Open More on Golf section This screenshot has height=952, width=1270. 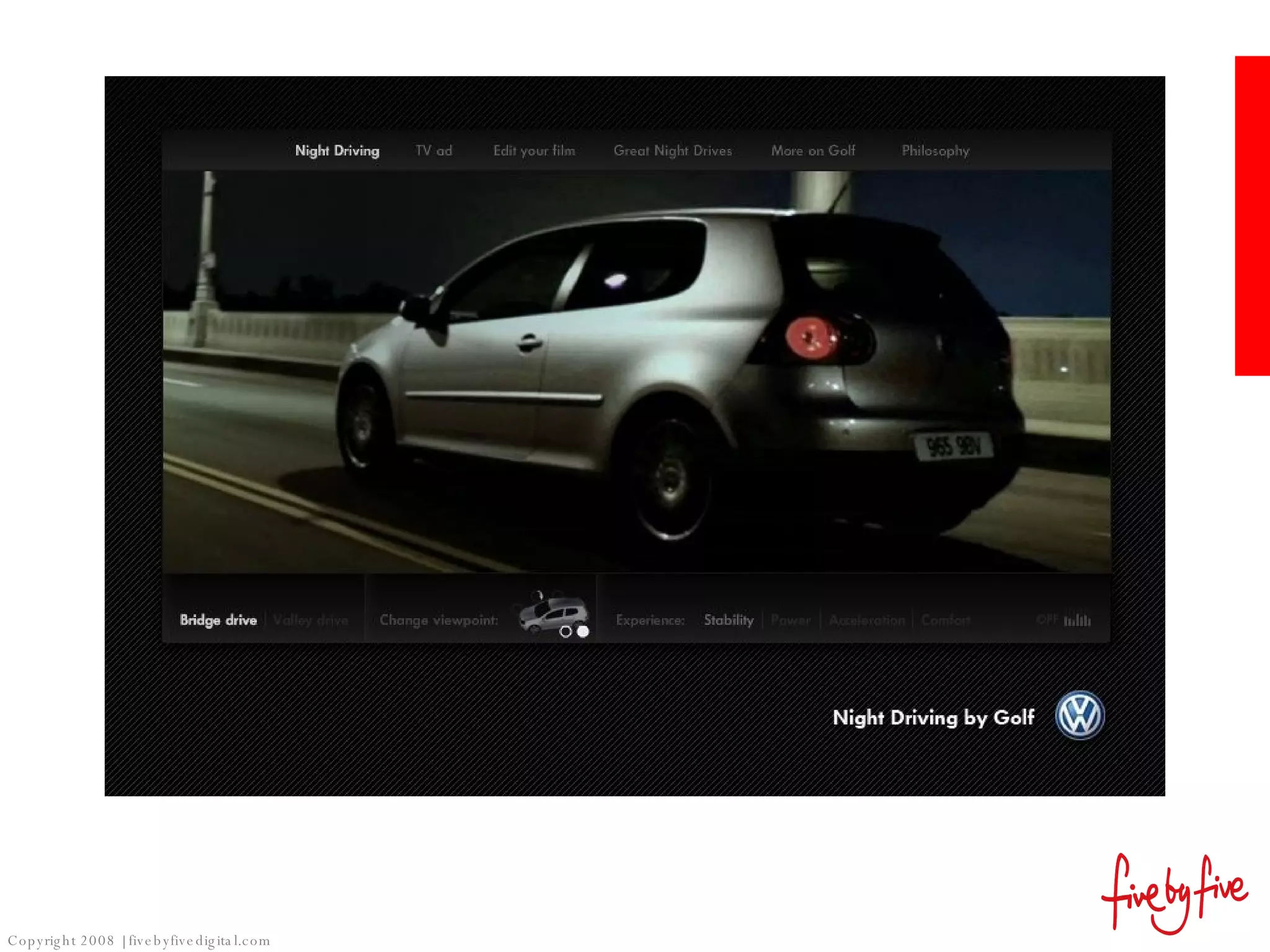coord(813,151)
